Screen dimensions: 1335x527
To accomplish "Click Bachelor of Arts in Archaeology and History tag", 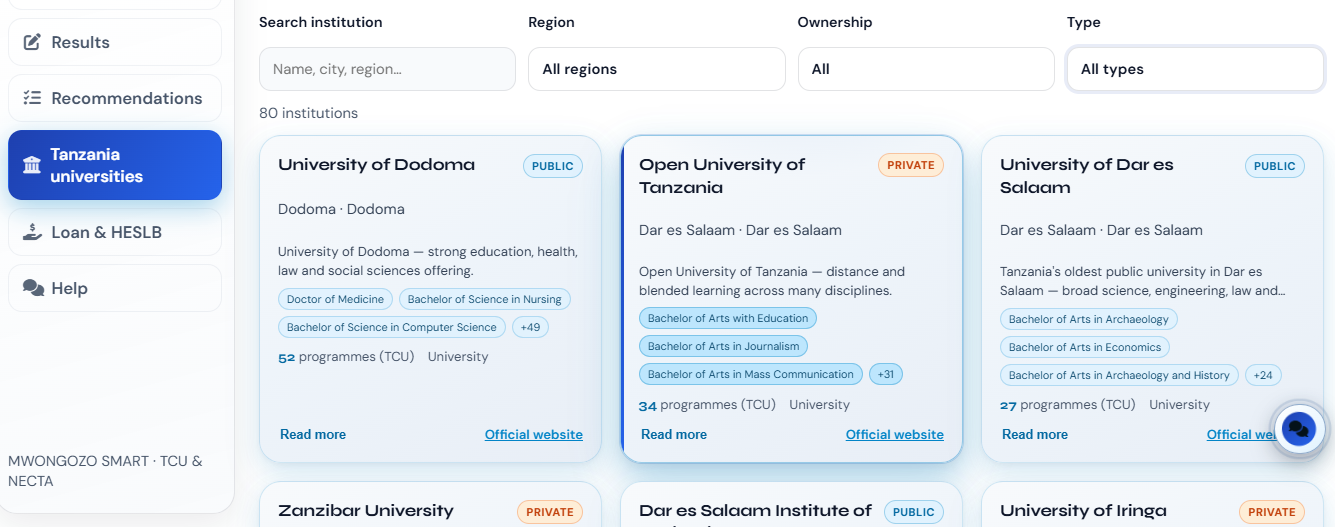I will click(1119, 375).
